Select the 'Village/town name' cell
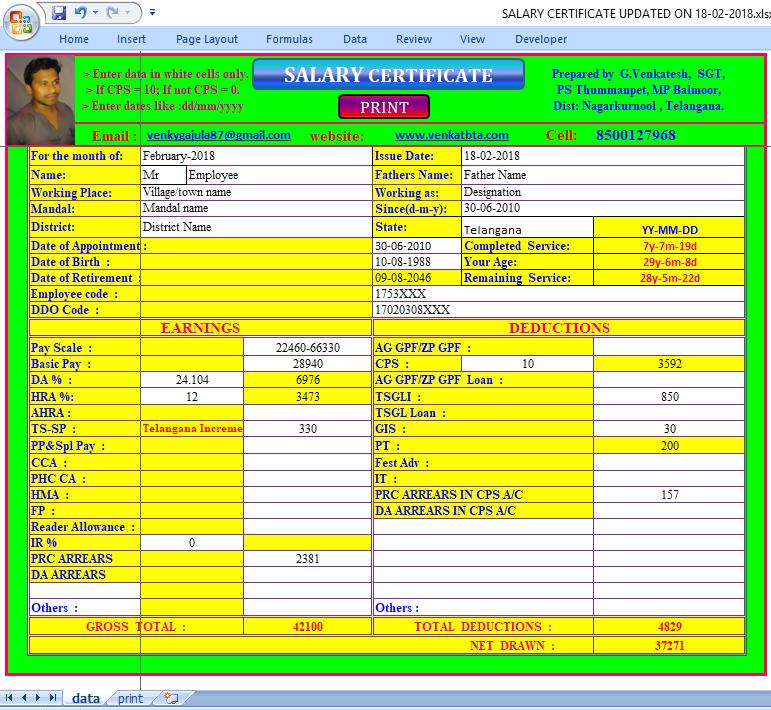This screenshot has height=710, width=771. coord(256,192)
